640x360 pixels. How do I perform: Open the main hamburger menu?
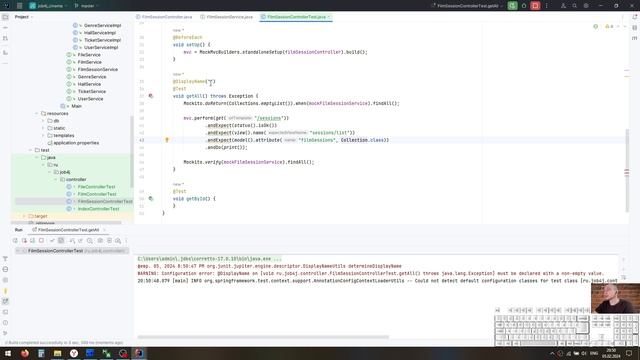[x=19, y=6]
